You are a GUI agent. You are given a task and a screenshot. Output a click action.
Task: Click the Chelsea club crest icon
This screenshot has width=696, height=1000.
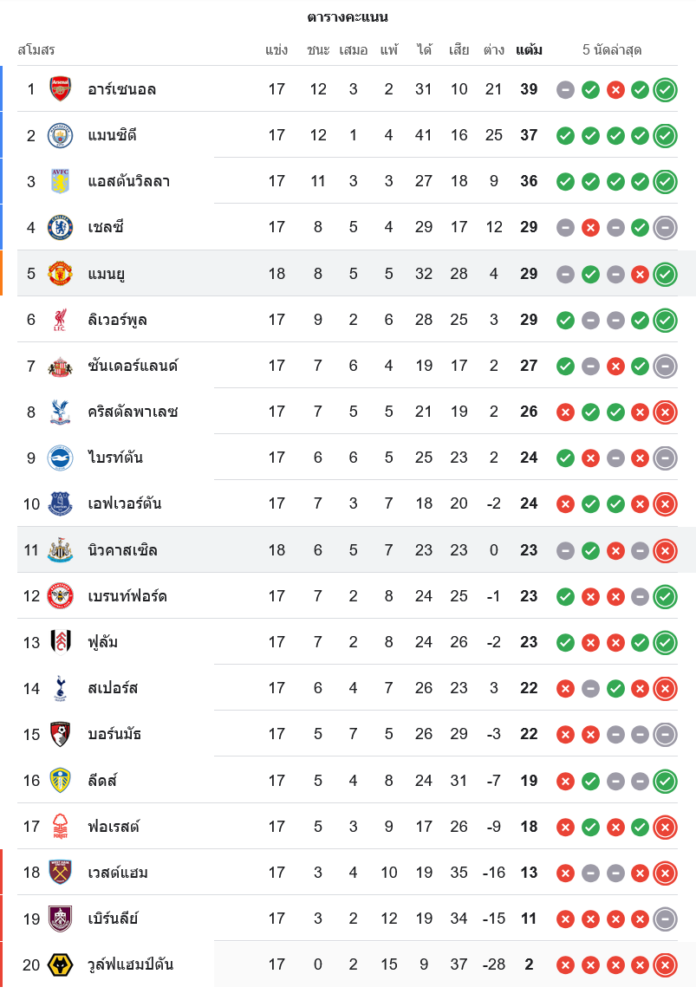tap(61, 227)
